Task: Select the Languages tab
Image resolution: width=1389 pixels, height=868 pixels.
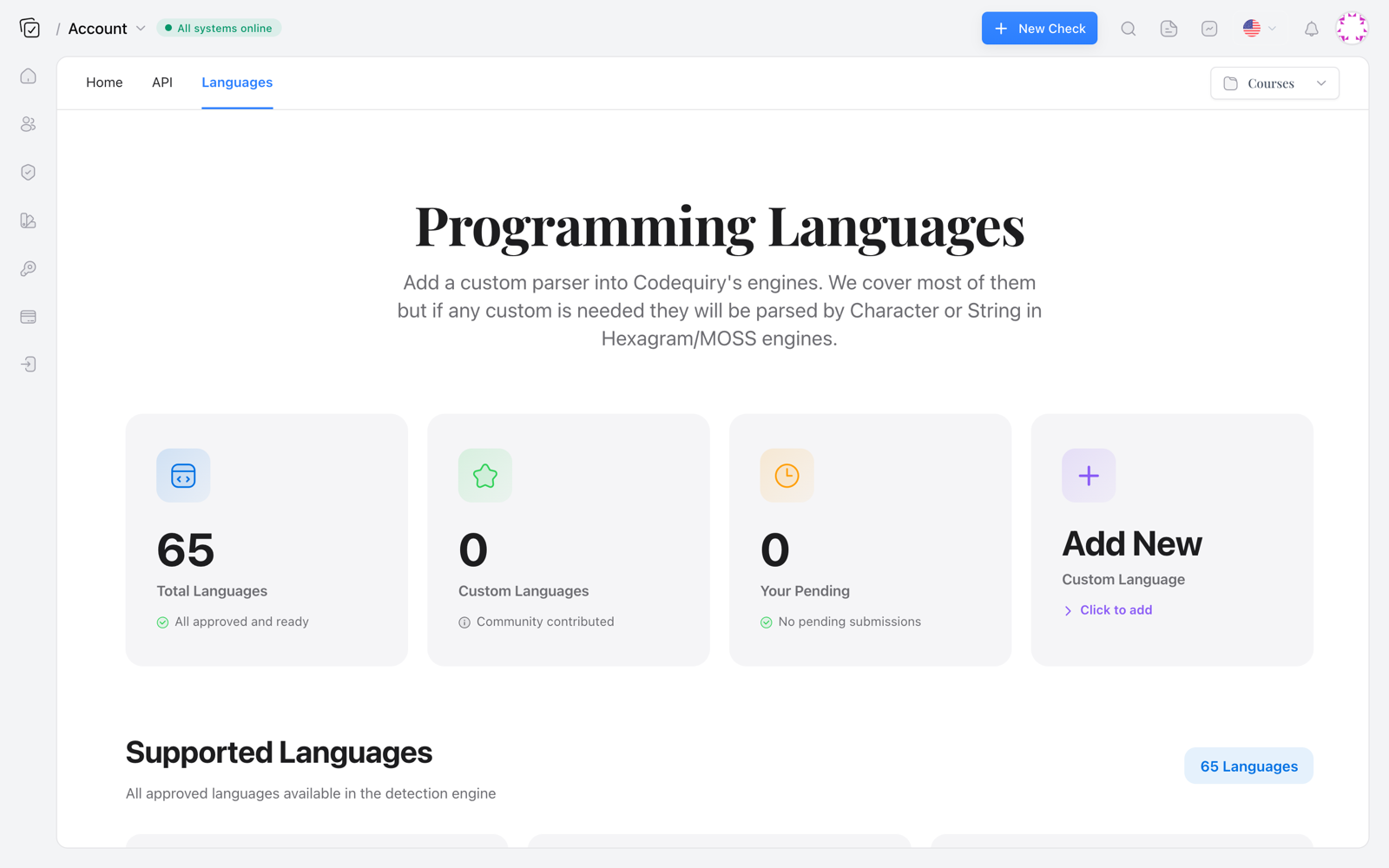Action: [237, 82]
